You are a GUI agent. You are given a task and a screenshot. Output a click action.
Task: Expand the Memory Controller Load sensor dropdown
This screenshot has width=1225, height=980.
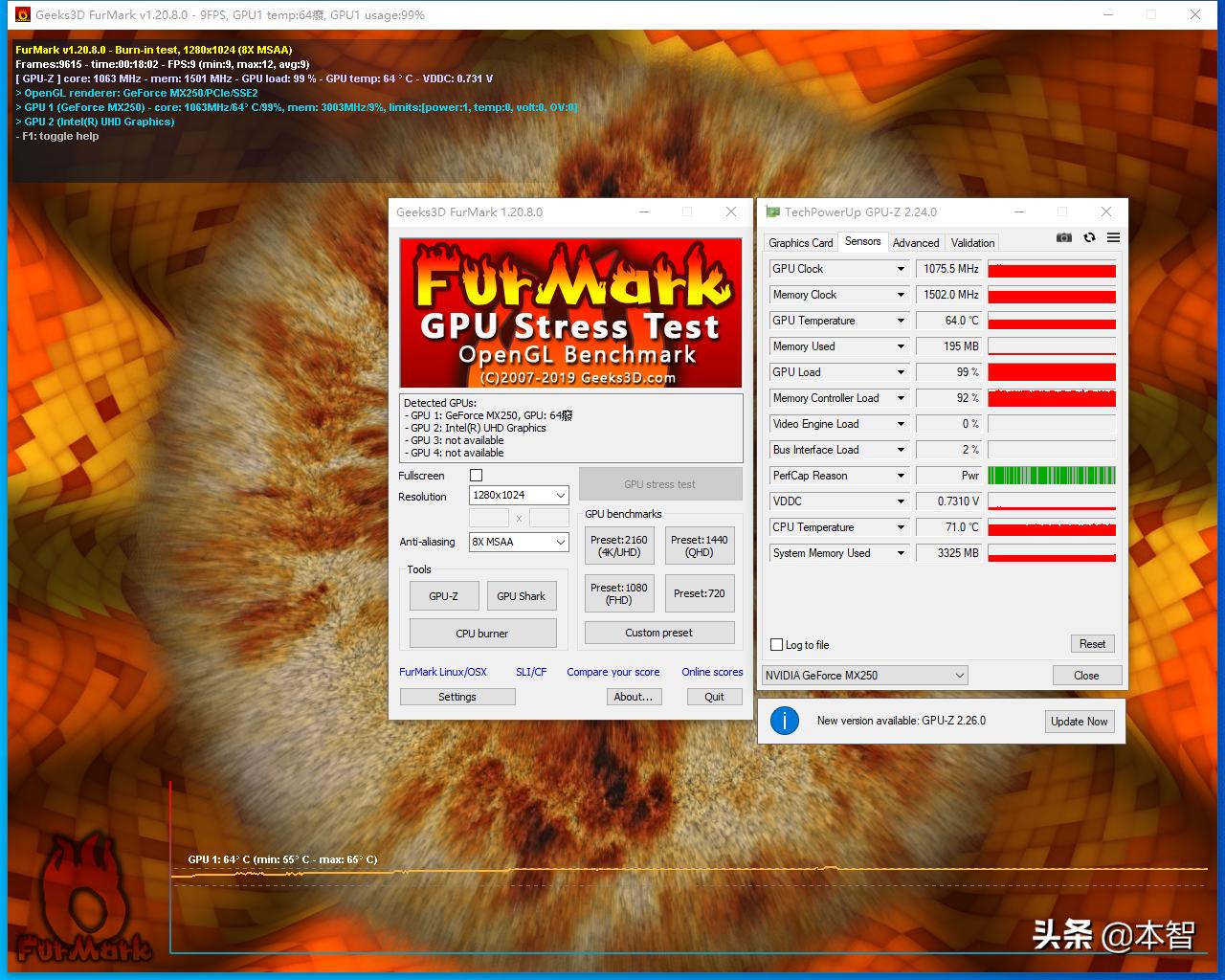point(901,398)
